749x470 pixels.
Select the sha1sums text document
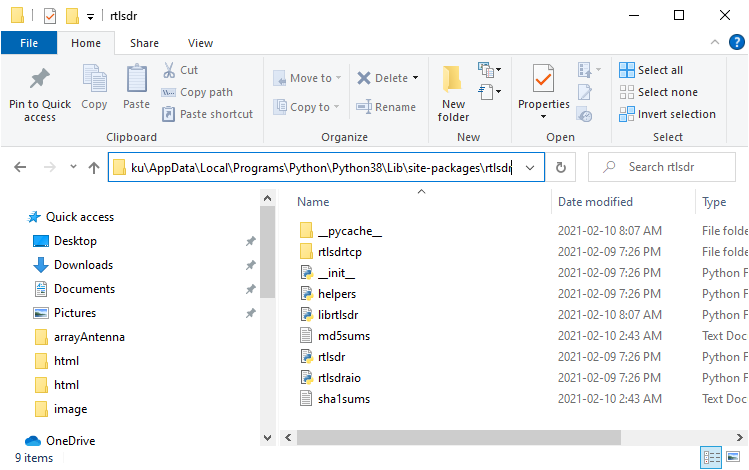click(x=343, y=399)
